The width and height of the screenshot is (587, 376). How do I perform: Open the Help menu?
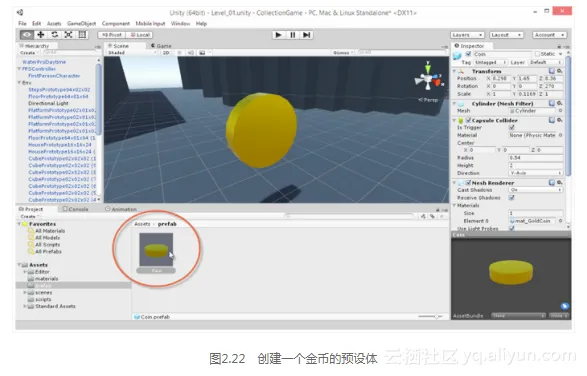pos(201,24)
